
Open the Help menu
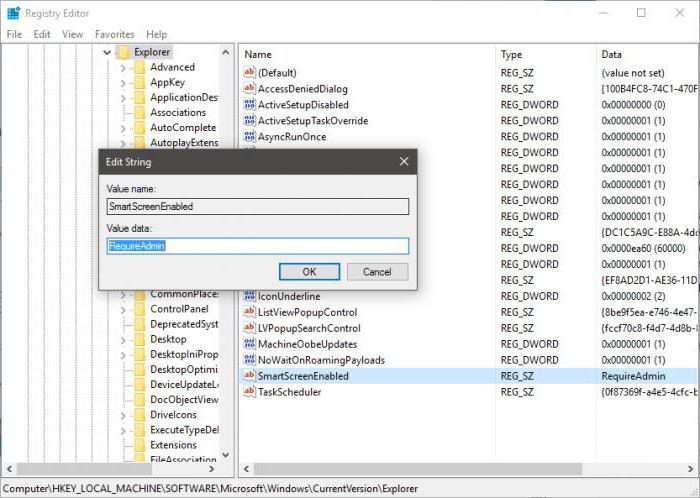(156, 34)
